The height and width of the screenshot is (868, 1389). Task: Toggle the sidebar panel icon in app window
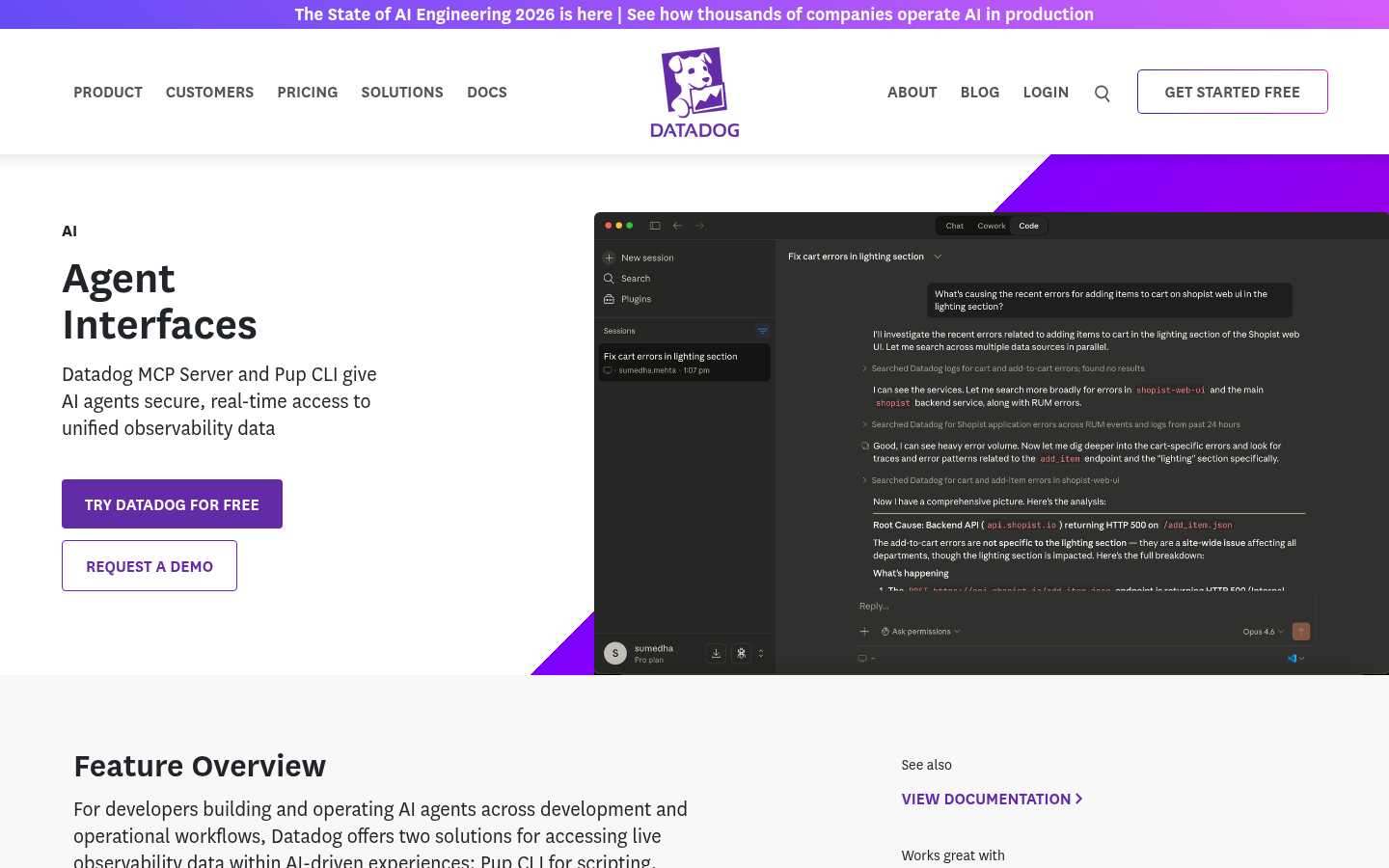click(655, 226)
